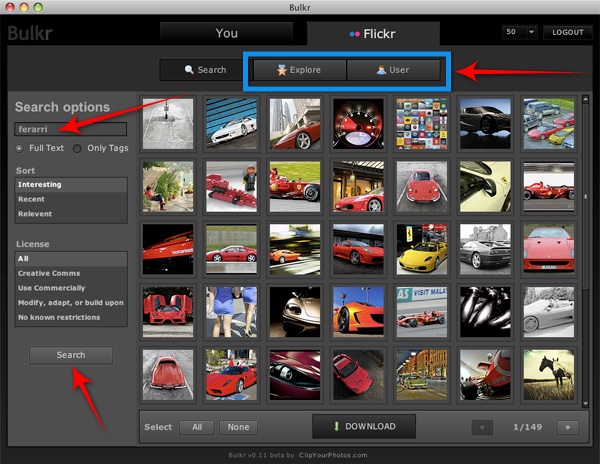Image resolution: width=600 pixels, height=464 pixels.
Task: Expand the 50 results-per-page dropdown
Action: pos(520,32)
